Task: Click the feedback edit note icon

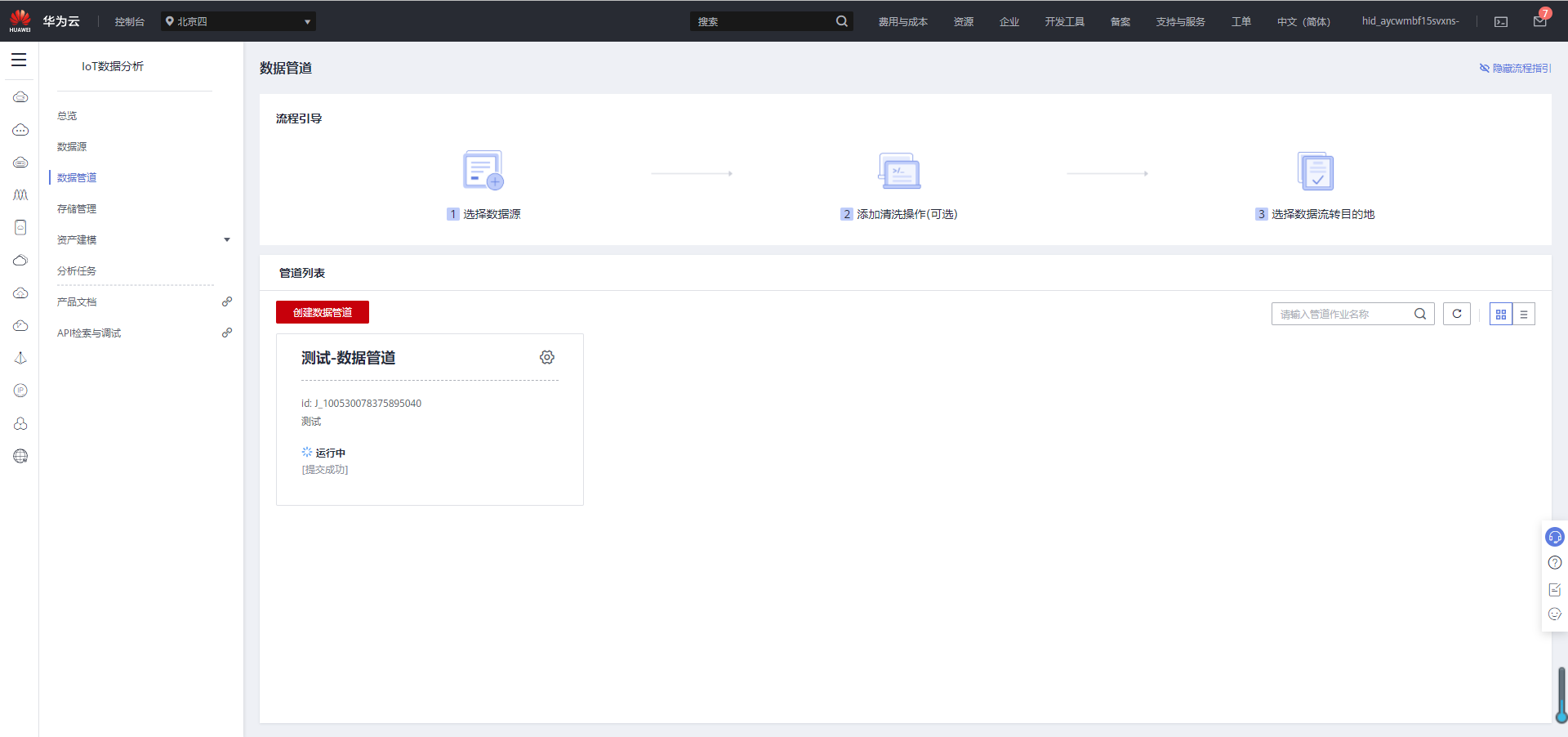Action: (1555, 589)
